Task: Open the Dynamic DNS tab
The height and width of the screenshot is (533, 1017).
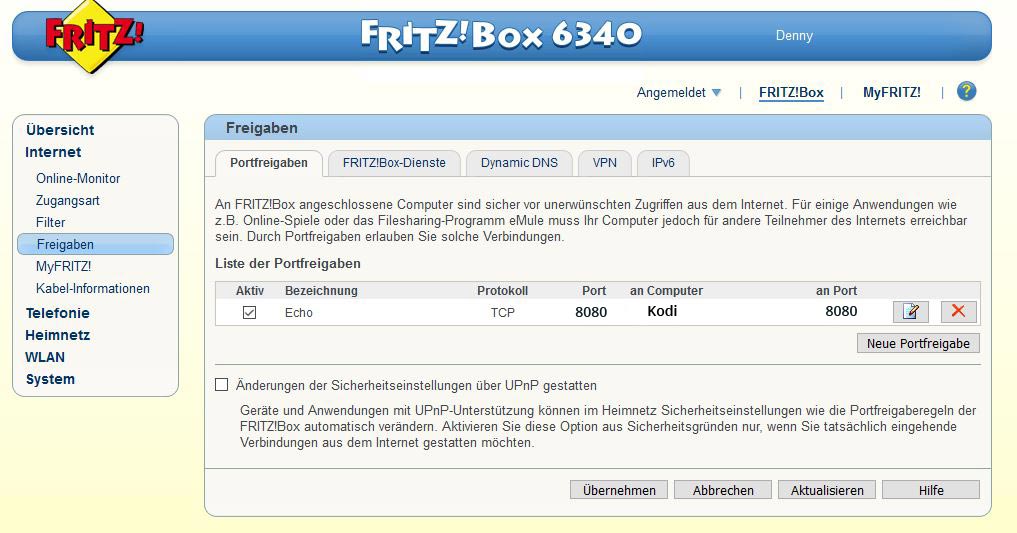Action: coord(519,163)
